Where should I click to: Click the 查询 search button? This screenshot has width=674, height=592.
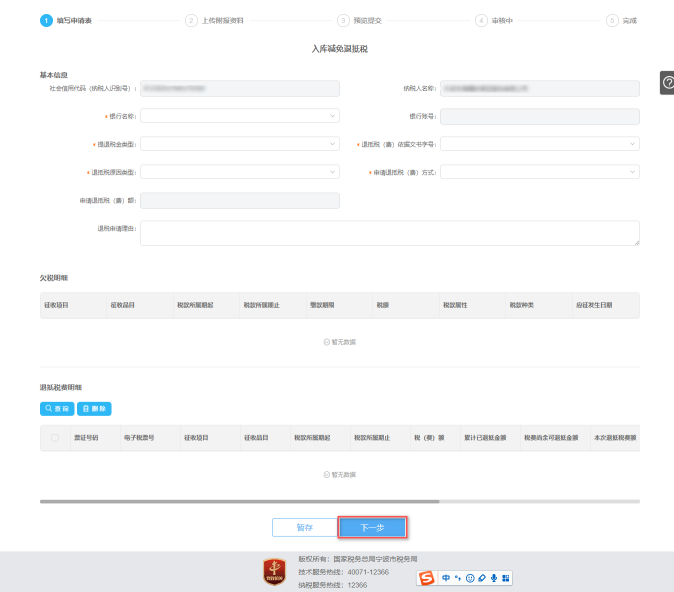pos(56,408)
